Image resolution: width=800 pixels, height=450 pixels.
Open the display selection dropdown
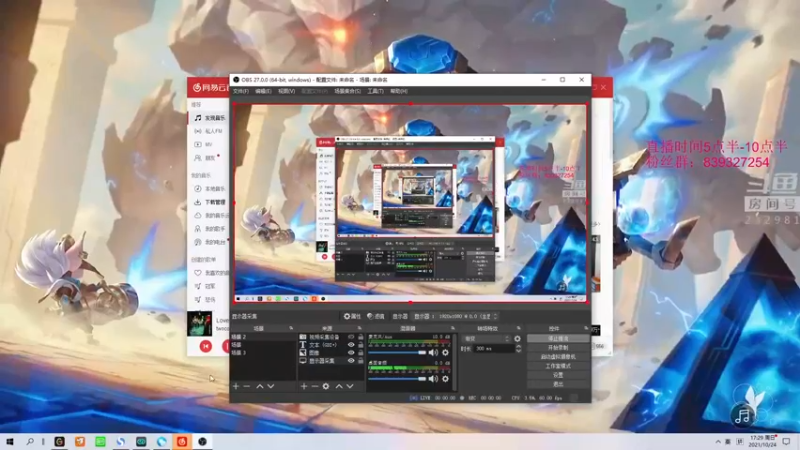(x=455, y=316)
